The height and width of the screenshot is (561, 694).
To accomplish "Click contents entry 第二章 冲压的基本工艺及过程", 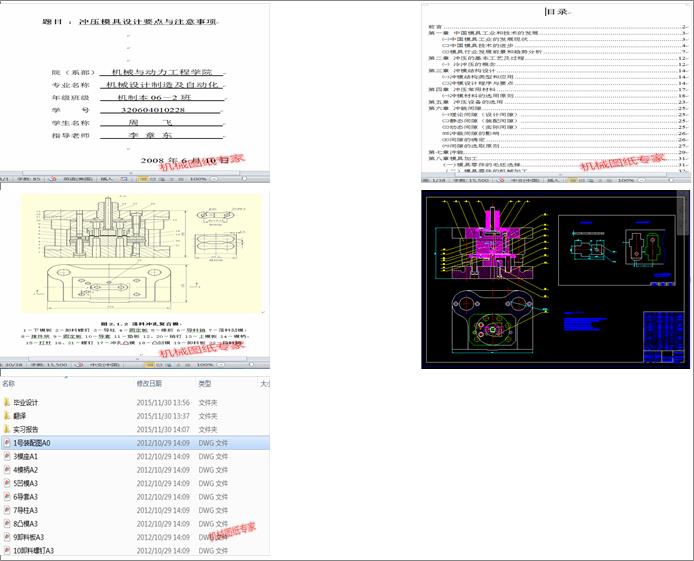I will click(476, 58).
